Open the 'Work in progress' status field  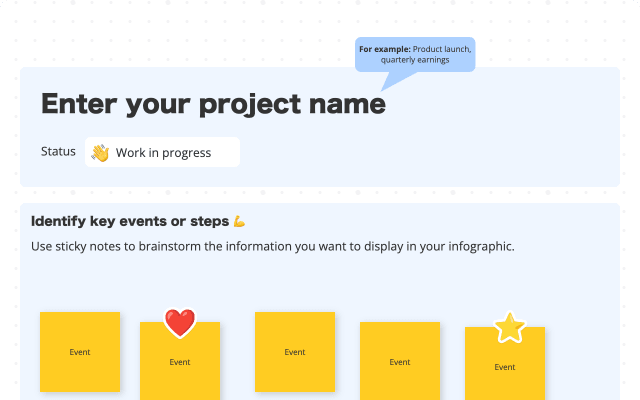tap(163, 153)
